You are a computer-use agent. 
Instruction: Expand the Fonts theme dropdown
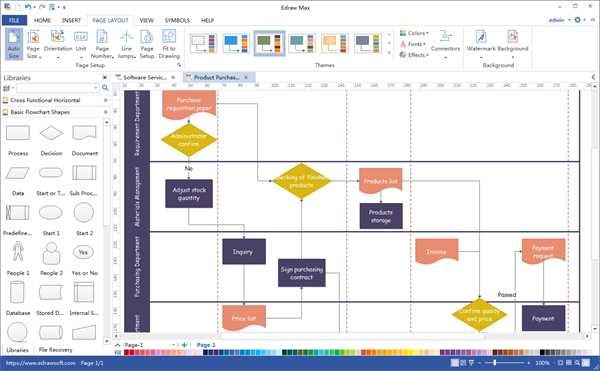point(413,44)
